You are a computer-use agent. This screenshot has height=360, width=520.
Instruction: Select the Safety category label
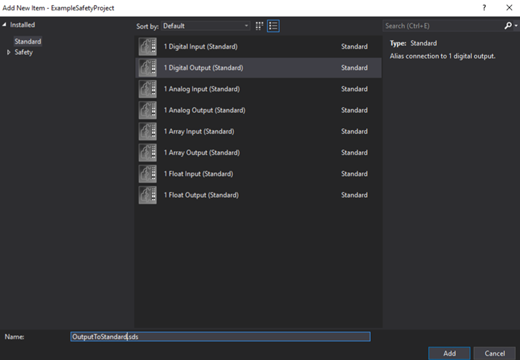(24, 52)
